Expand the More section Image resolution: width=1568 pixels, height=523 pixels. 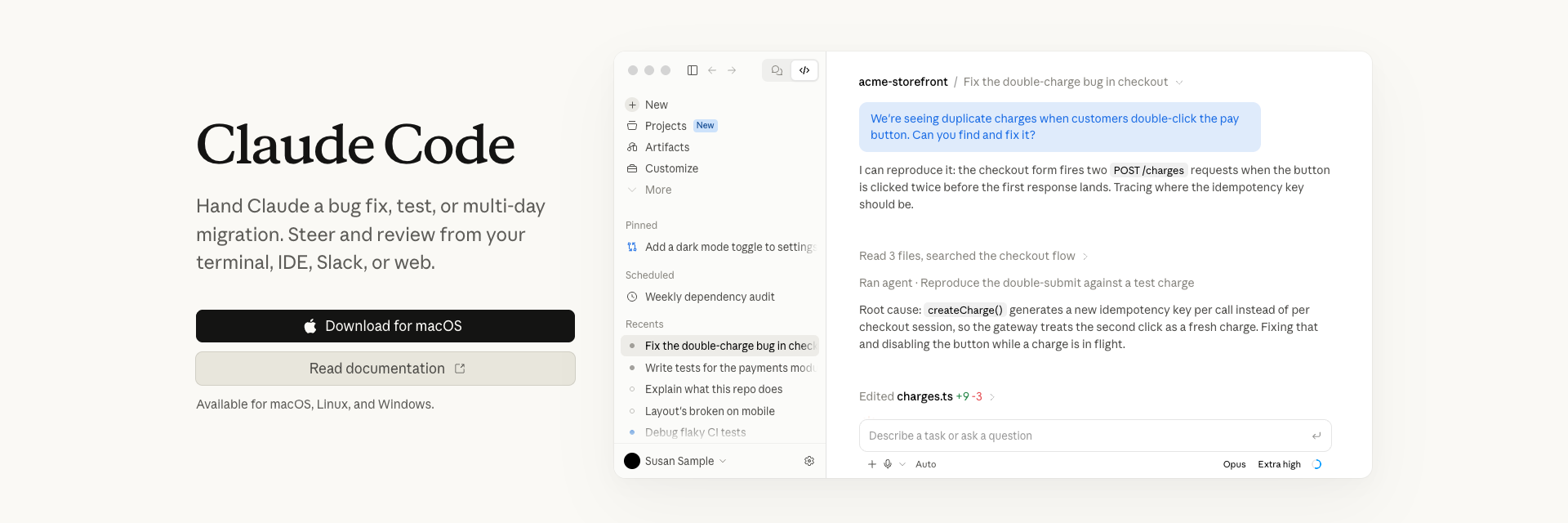(x=658, y=190)
